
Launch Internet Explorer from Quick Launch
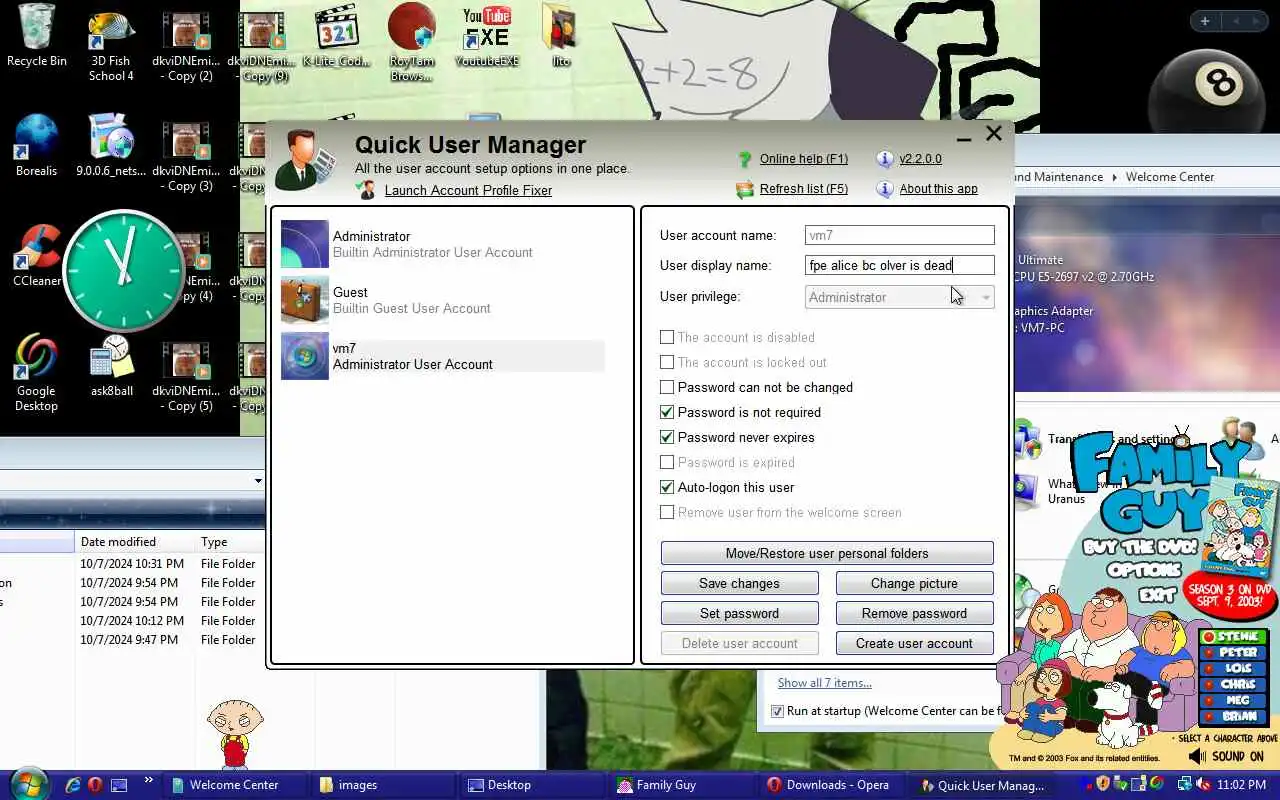tap(73, 785)
